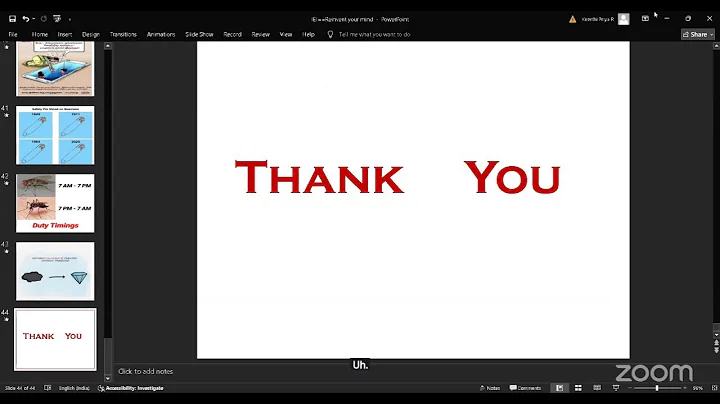Click the Tell me lightbulb icon
The height and width of the screenshot is (404, 720).
[x=330, y=34]
